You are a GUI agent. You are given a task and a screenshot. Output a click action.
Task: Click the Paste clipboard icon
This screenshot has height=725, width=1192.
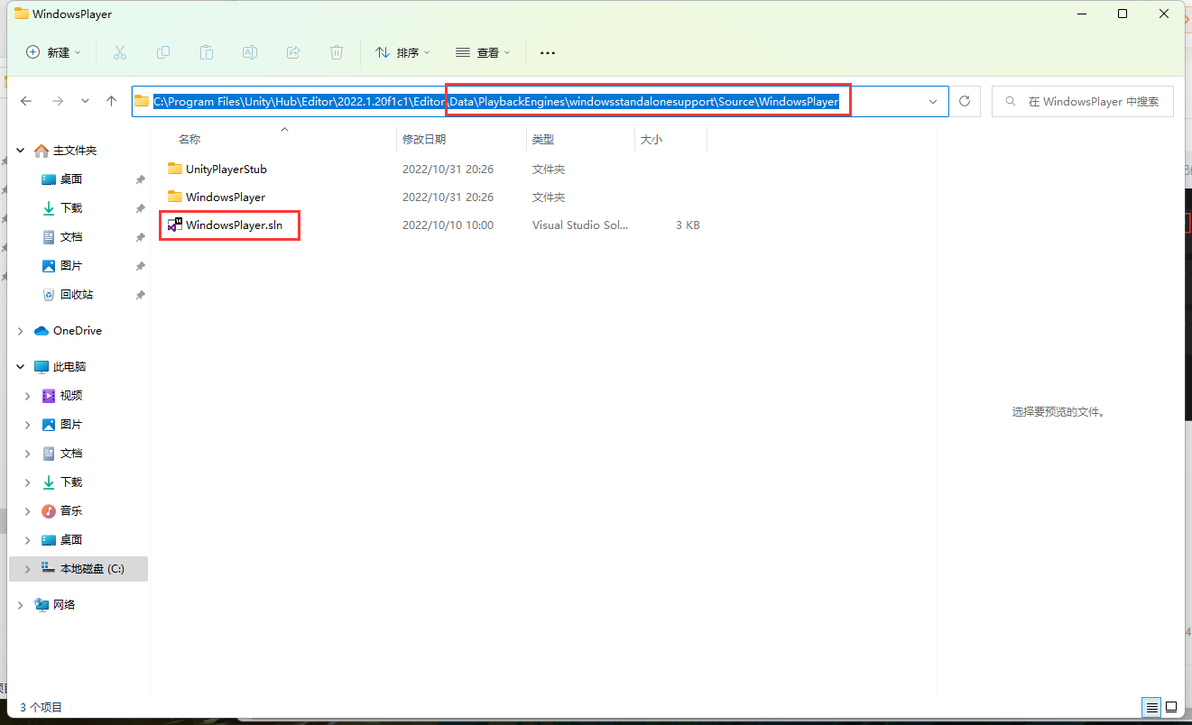[206, 52]
